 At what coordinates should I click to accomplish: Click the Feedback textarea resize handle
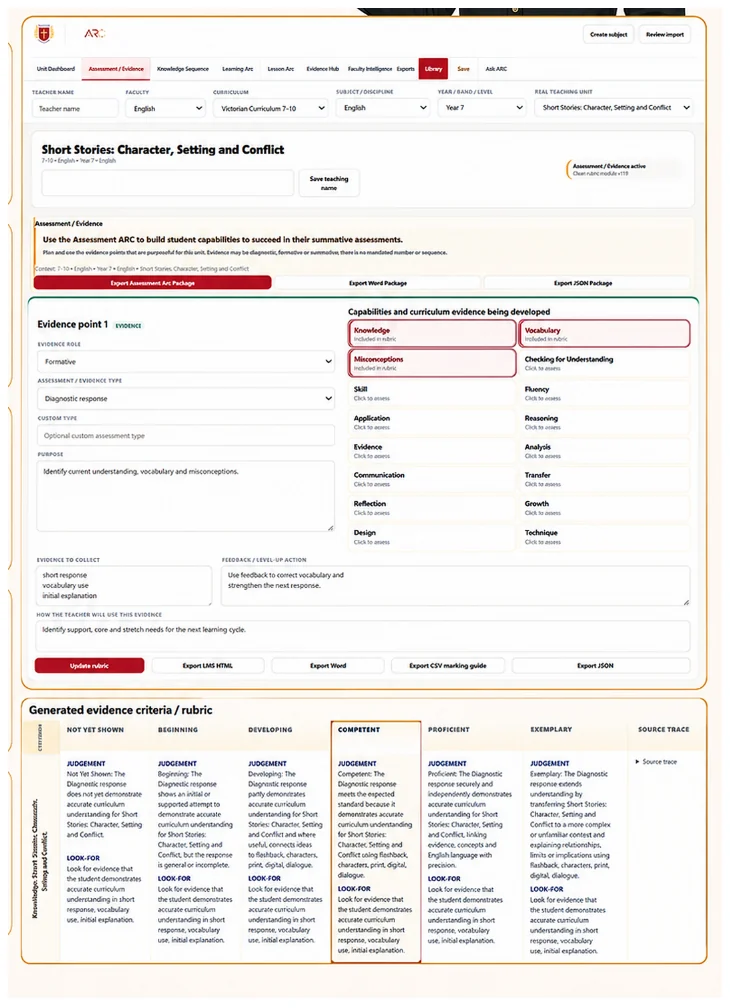(686, 602)
